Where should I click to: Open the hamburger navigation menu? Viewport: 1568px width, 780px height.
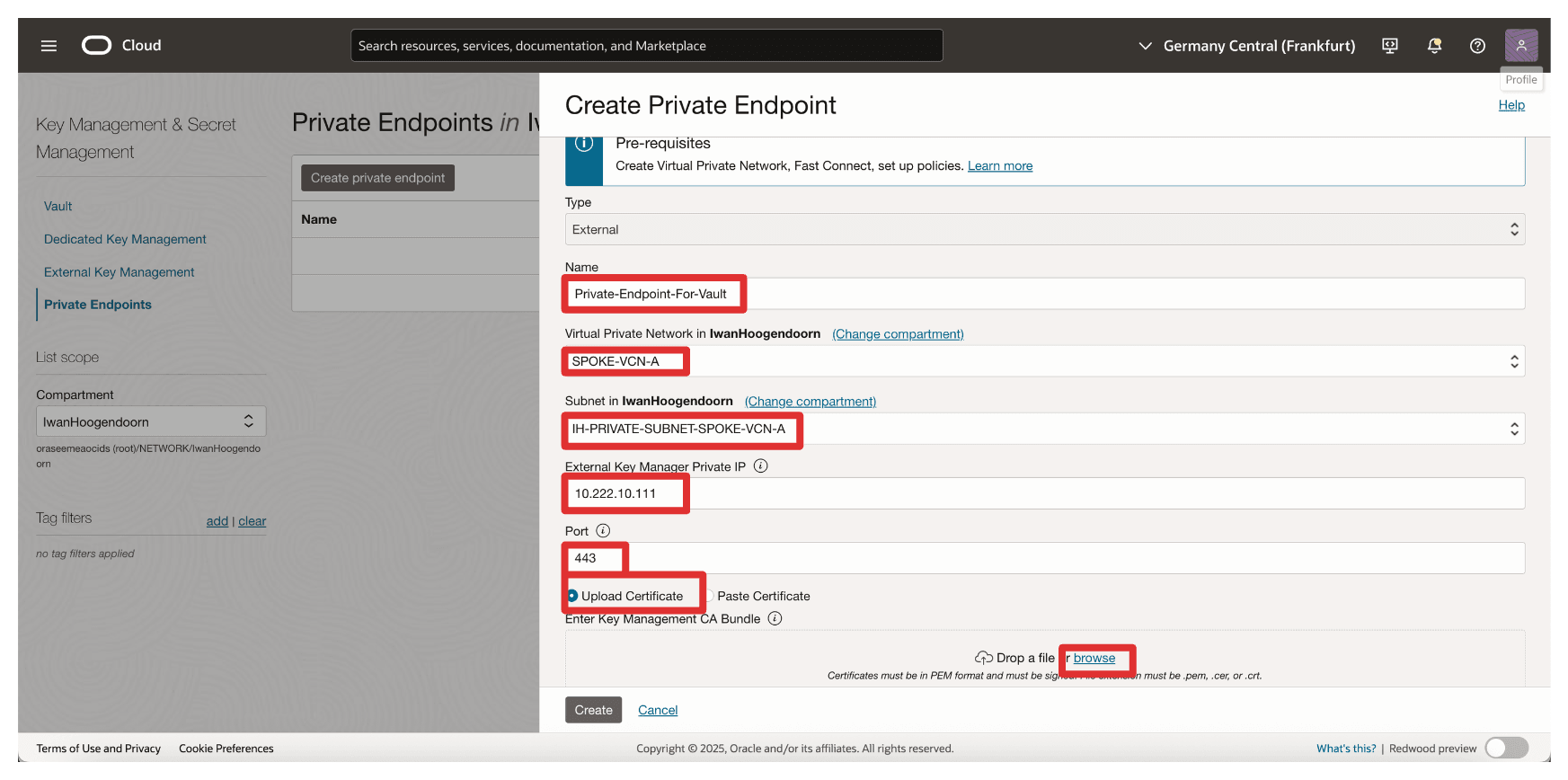pos(49,46)
